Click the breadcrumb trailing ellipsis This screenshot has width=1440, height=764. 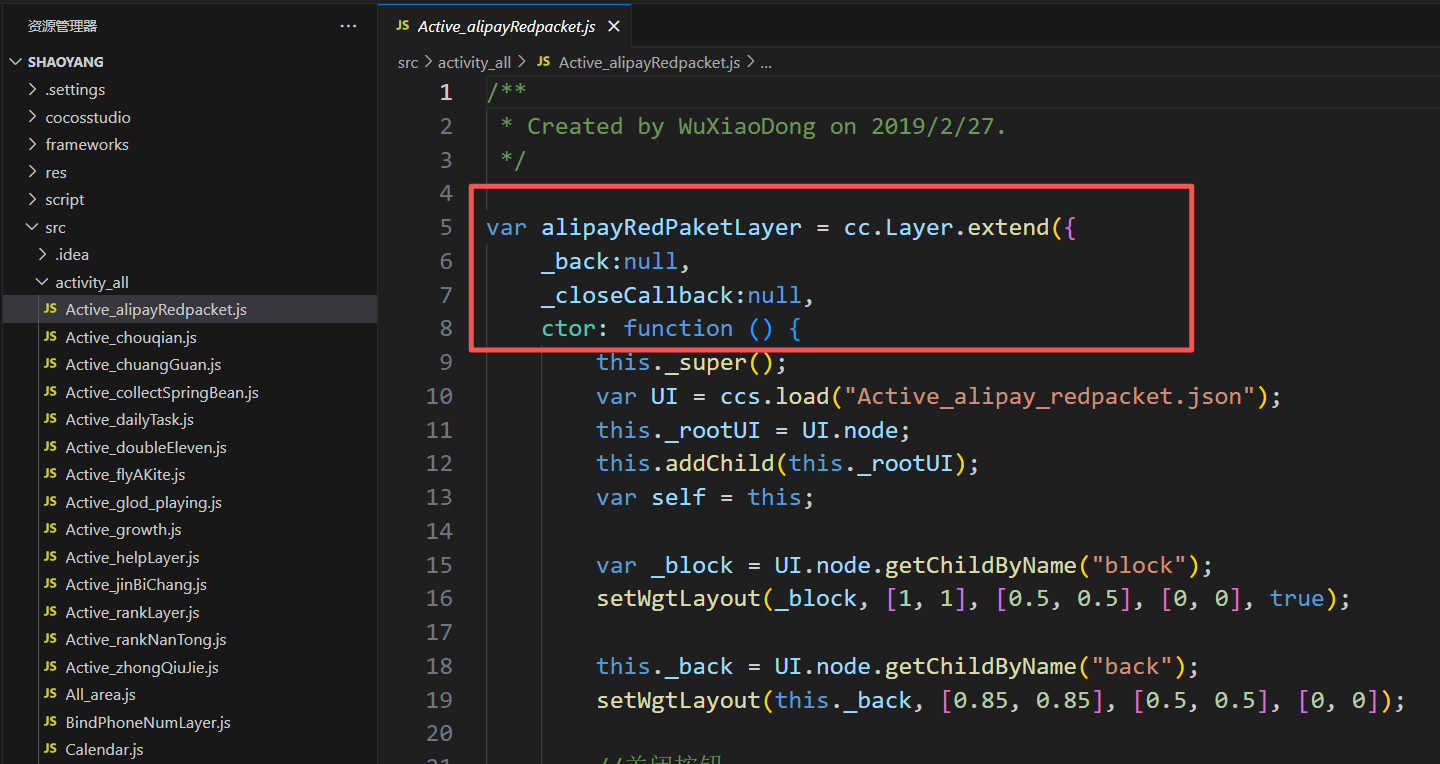click(766, 62)
